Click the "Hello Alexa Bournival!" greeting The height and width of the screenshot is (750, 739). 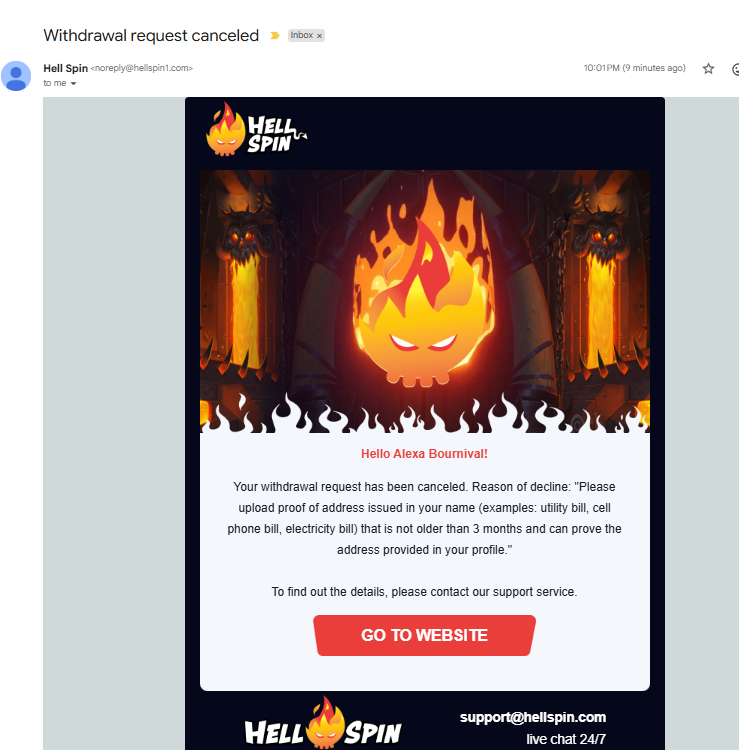[424, 454]
